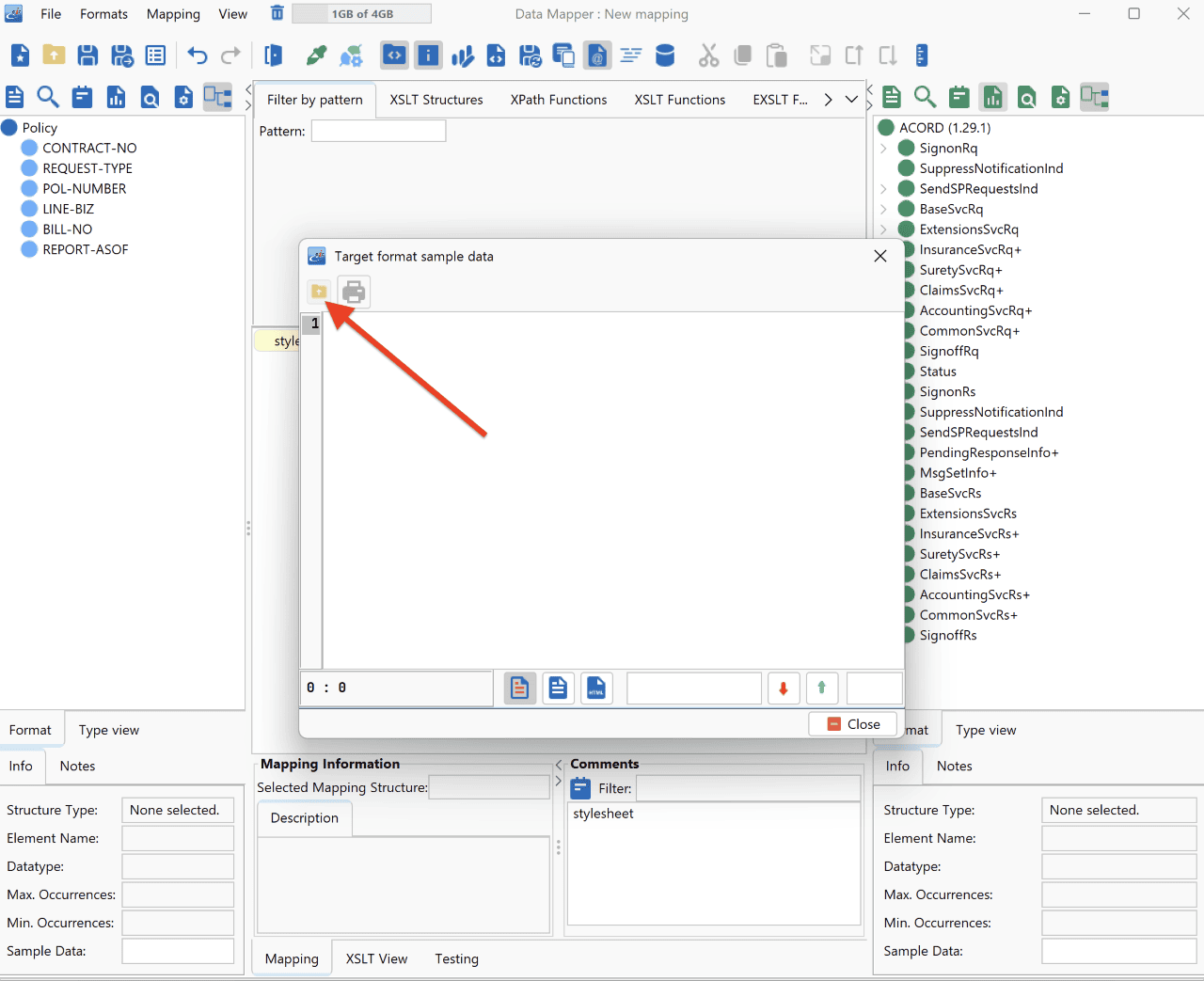Click the open folder icon in sample data dialog
The height and width of the screenshot is (981, 1204).
coord(319,292)
